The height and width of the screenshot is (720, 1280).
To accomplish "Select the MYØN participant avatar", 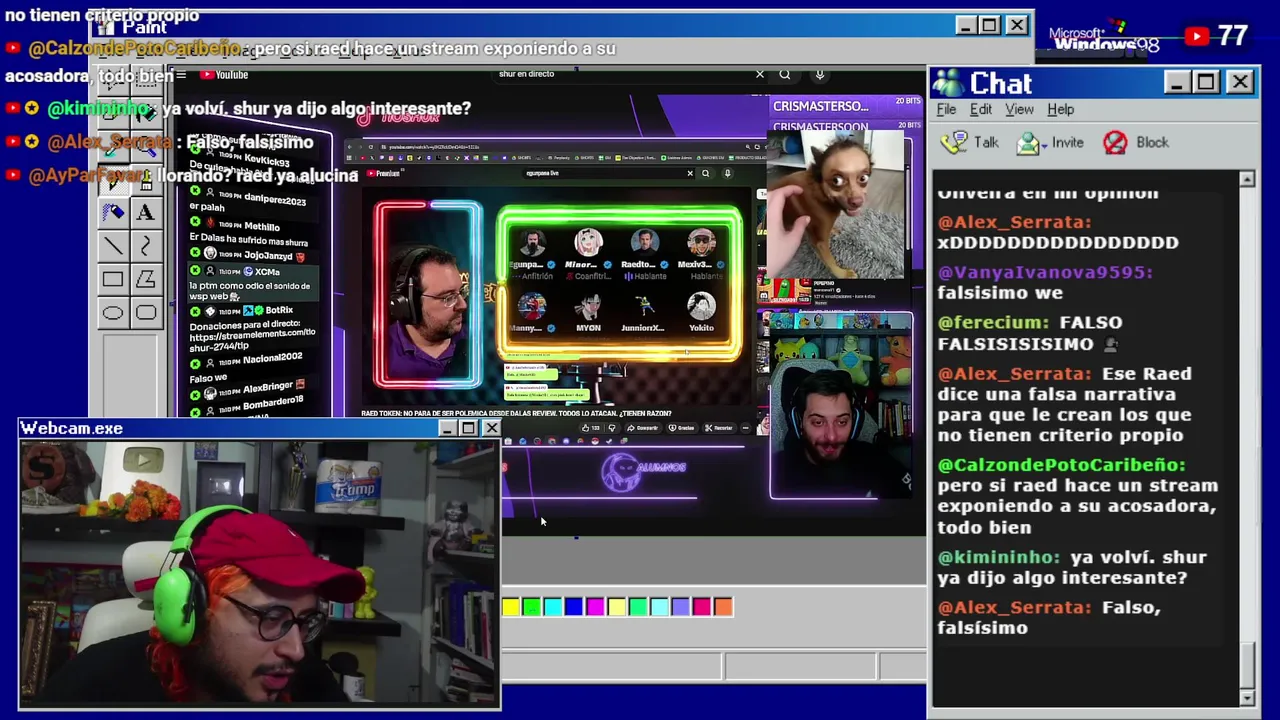I will 588,305.
